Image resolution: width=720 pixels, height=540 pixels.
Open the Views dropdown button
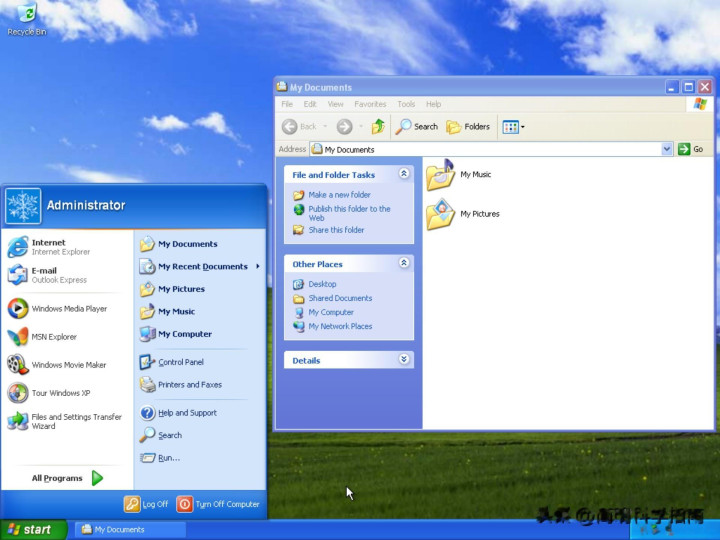pyautogui.click(x=513, y=127)
